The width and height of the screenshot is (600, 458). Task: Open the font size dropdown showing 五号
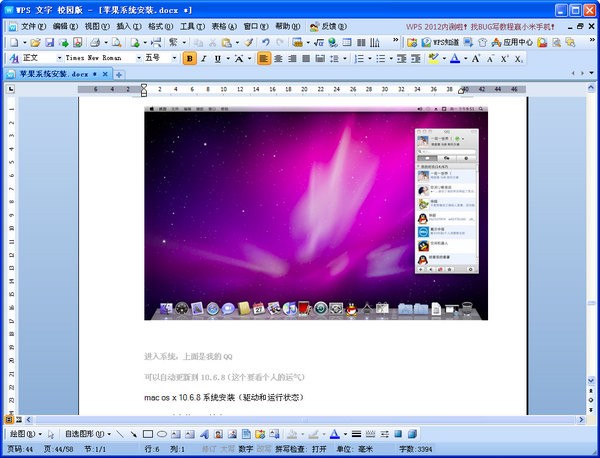click(x=174, y=58)
